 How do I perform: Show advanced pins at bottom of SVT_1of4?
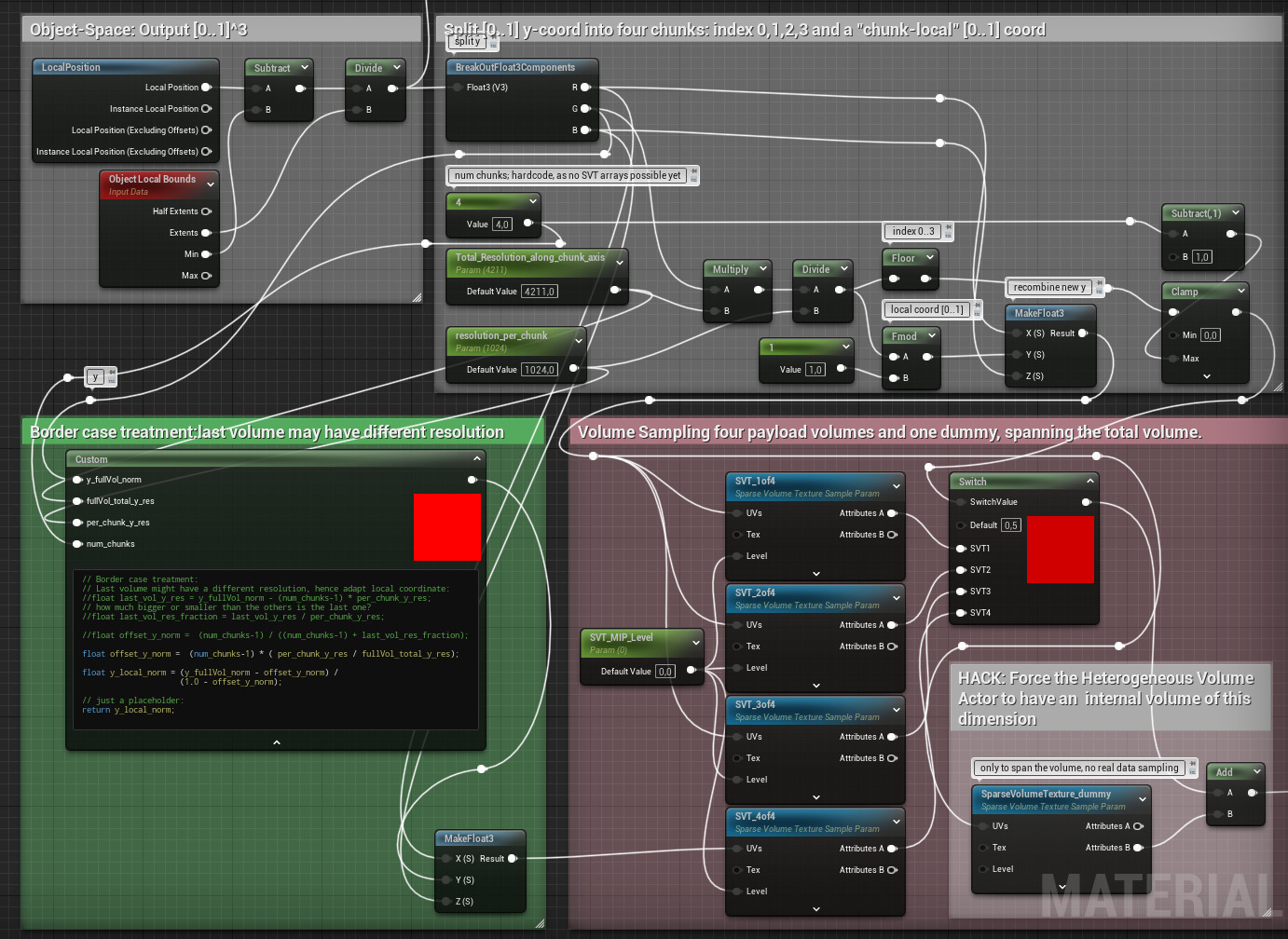(815, 574)
